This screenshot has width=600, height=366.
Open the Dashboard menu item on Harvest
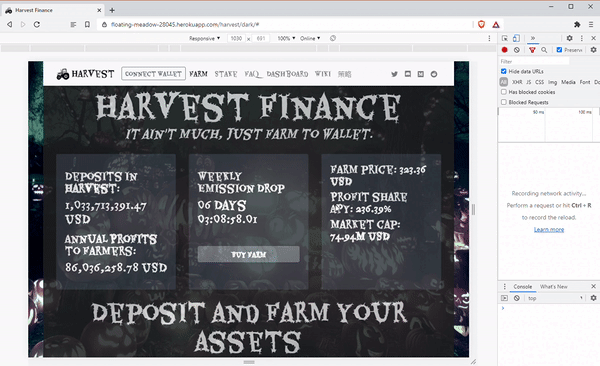(x=287, y=74)
